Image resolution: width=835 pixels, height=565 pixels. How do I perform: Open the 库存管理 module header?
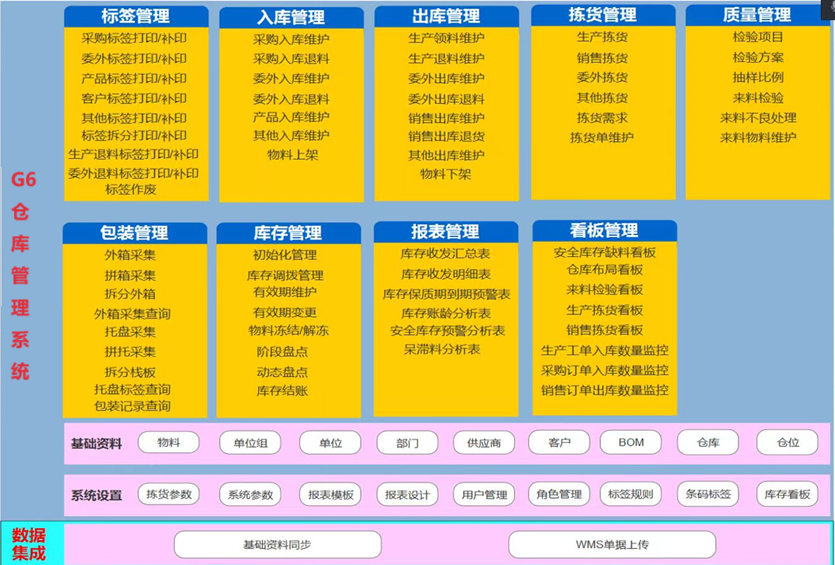coord(289,233)
